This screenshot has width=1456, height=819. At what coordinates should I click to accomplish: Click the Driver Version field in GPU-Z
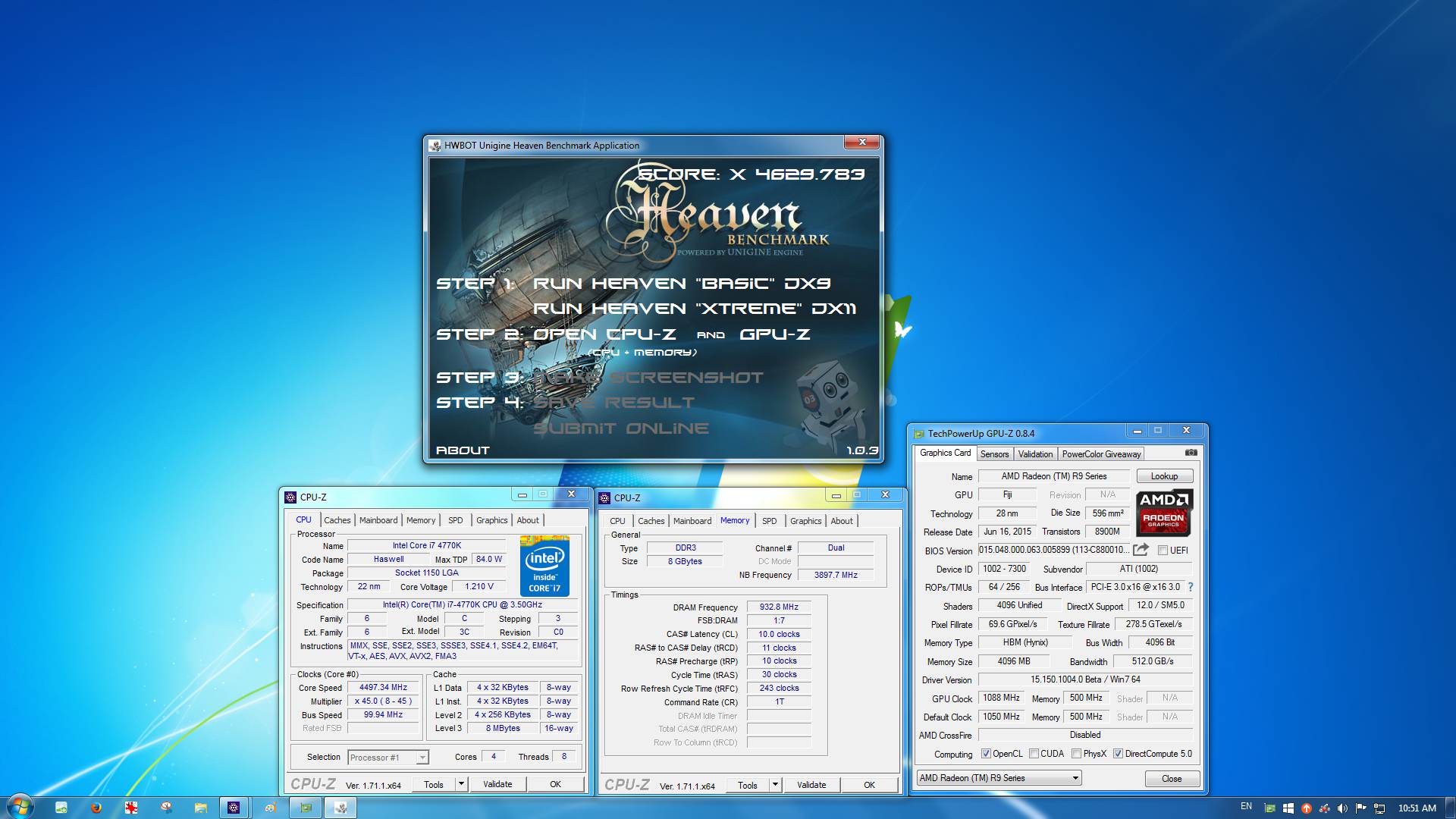pyautogui.click(x=1085, y=679)
